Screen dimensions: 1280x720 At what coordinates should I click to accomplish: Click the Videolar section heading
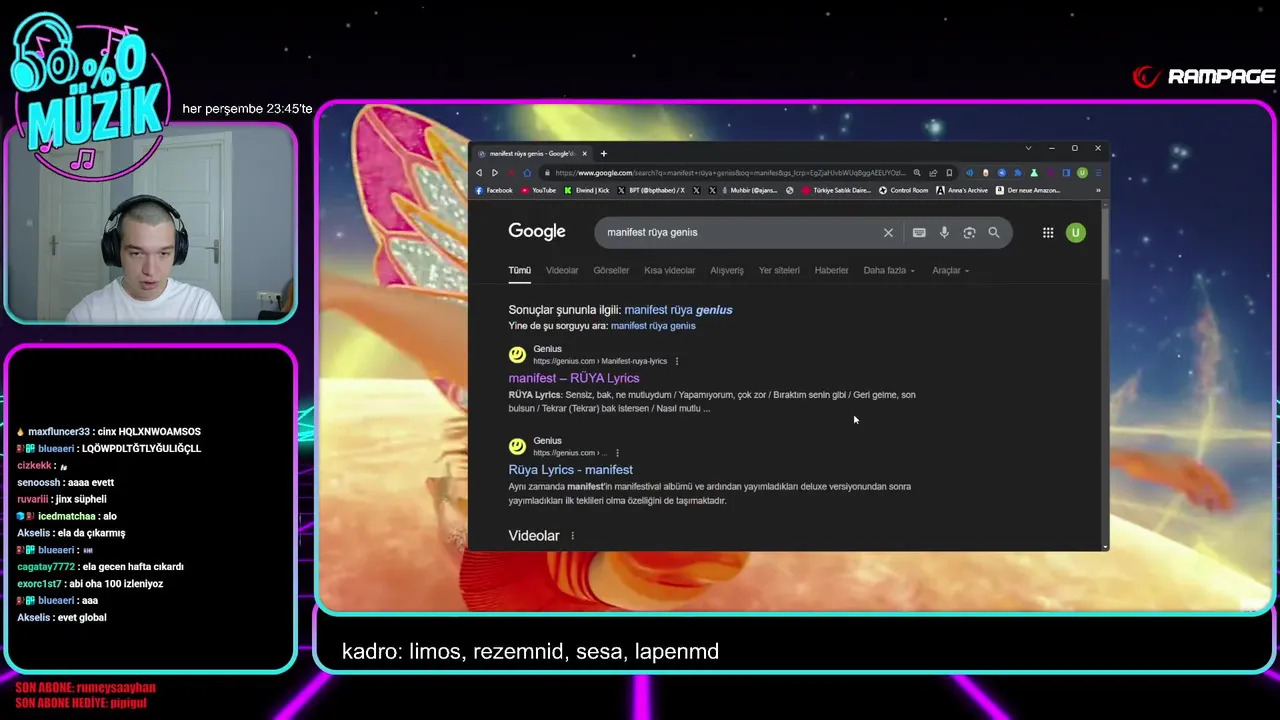(534, 536)
